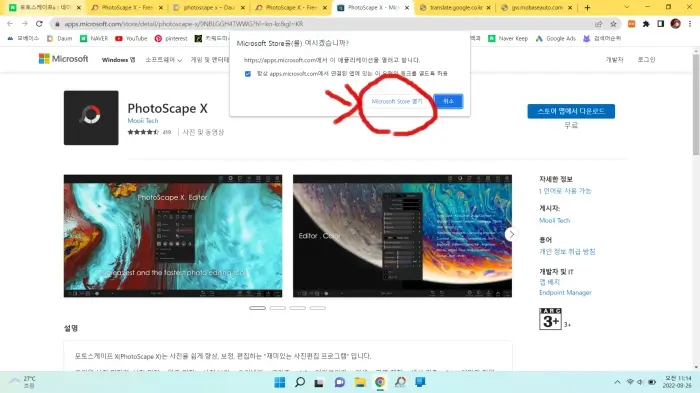Open the blue monitor app on the taskbar
Screen dimensions: 700x393
(420, 382)
